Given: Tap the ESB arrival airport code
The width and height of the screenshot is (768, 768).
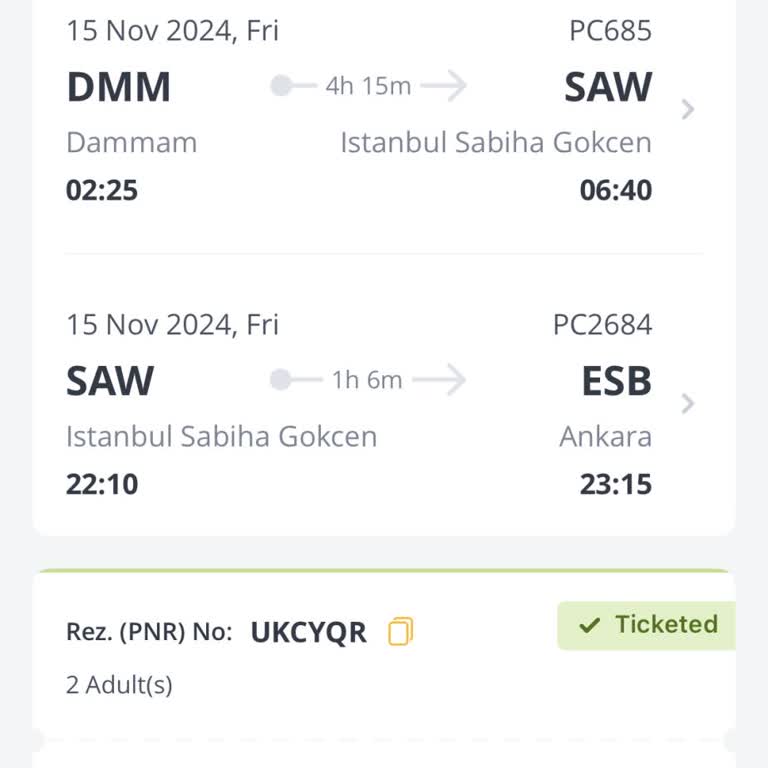Looking at the screenshot, I should 616,381.
